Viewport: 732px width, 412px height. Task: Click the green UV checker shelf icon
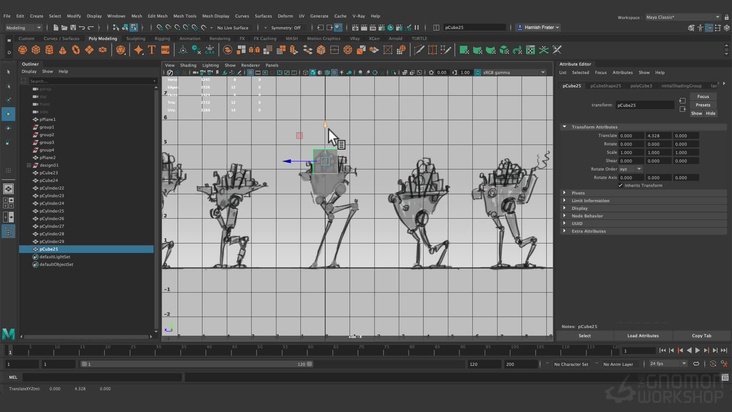[x=530, y=50]
